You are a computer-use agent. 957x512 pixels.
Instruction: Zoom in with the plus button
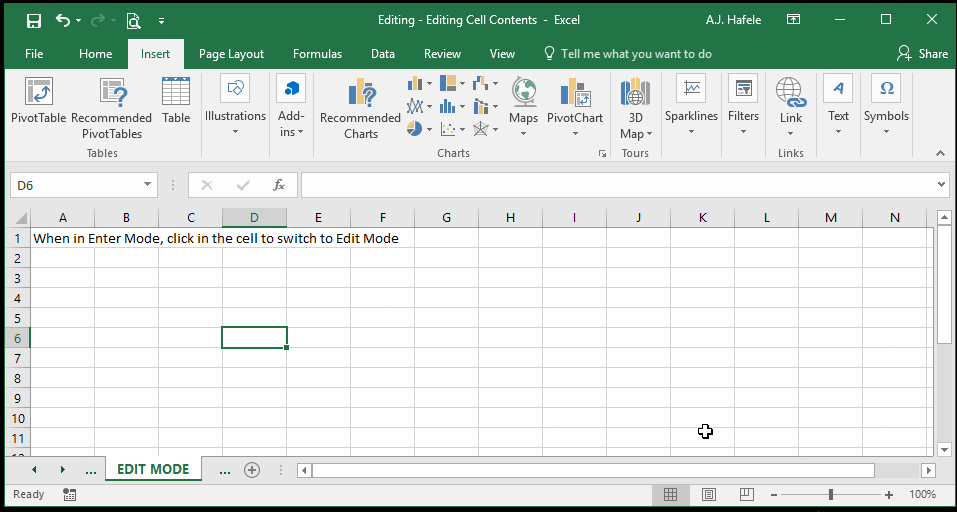pyautogui.click(x=889, y=495)
